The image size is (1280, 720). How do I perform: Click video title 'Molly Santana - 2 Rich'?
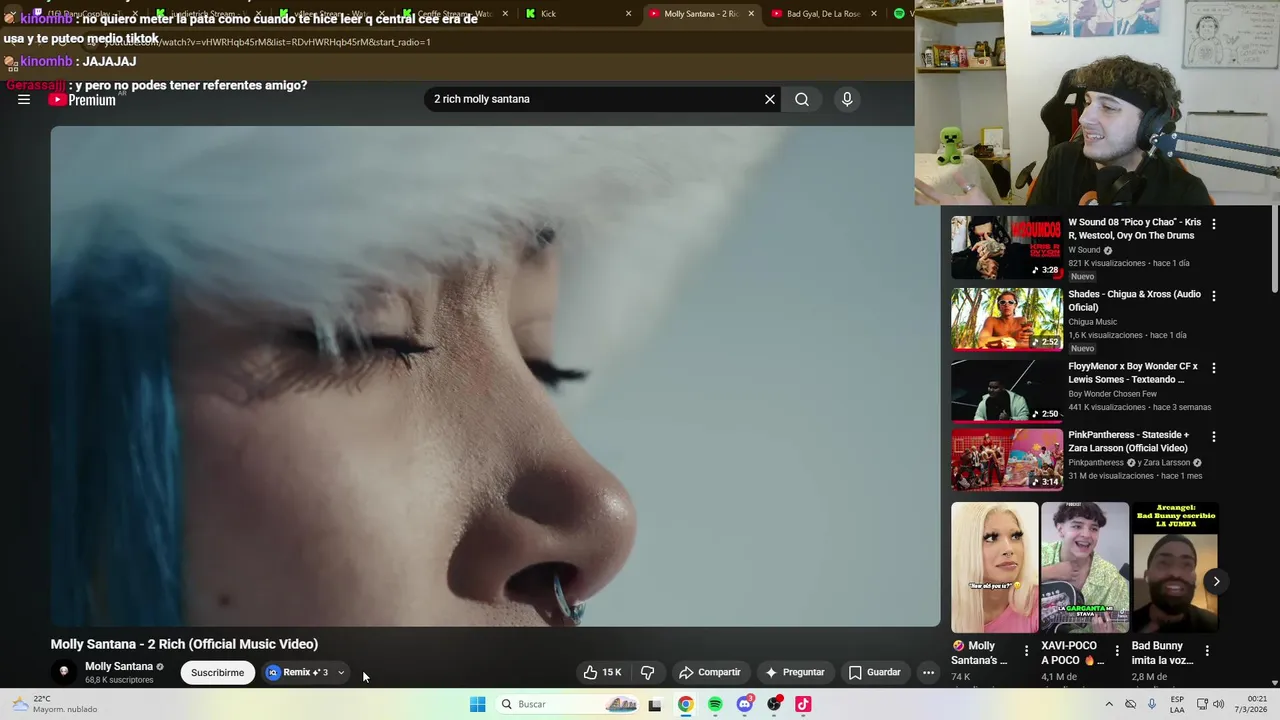pos(184,644)
